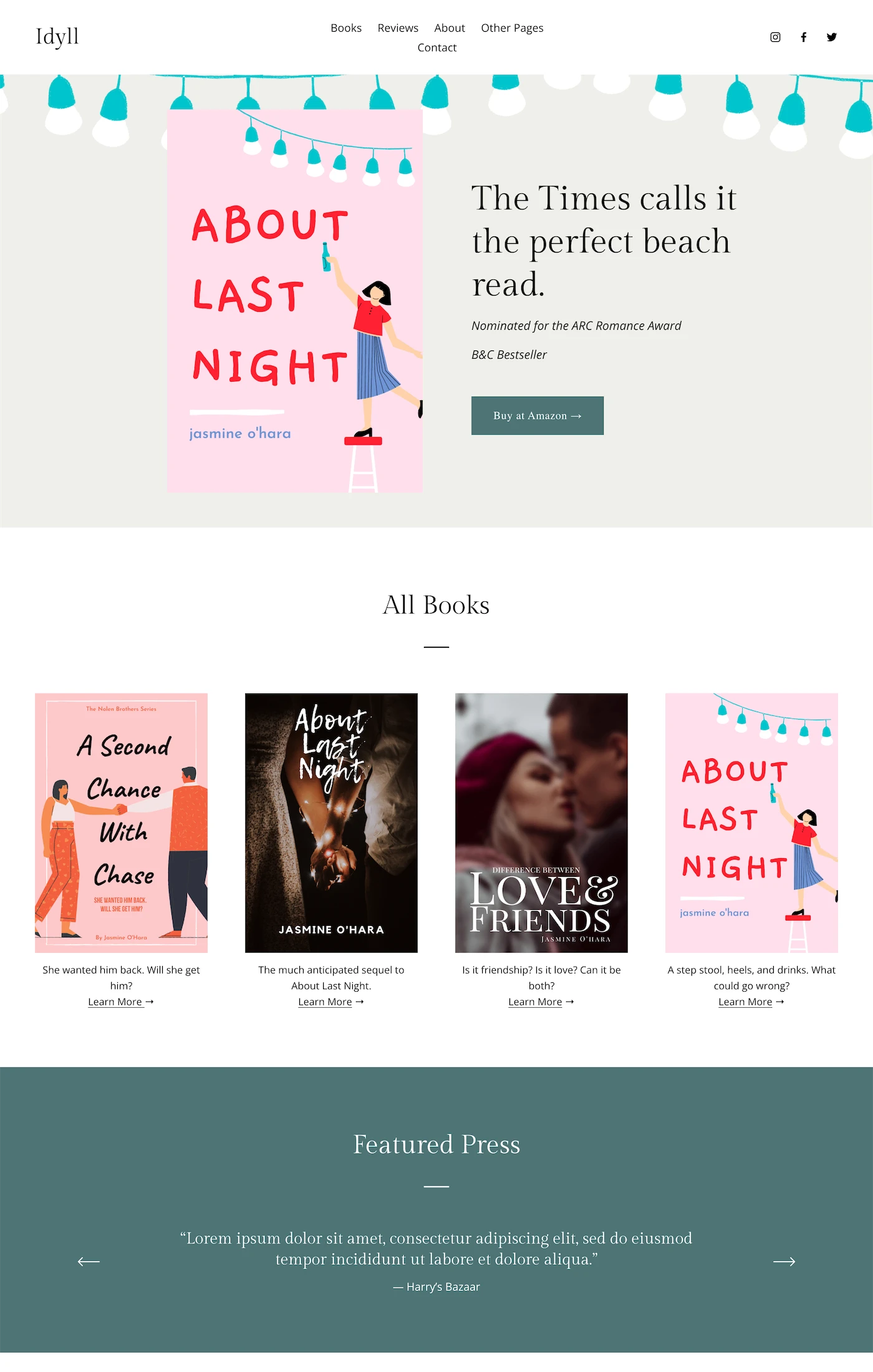Select the large About Last Night hero cover

click(295, 301)
